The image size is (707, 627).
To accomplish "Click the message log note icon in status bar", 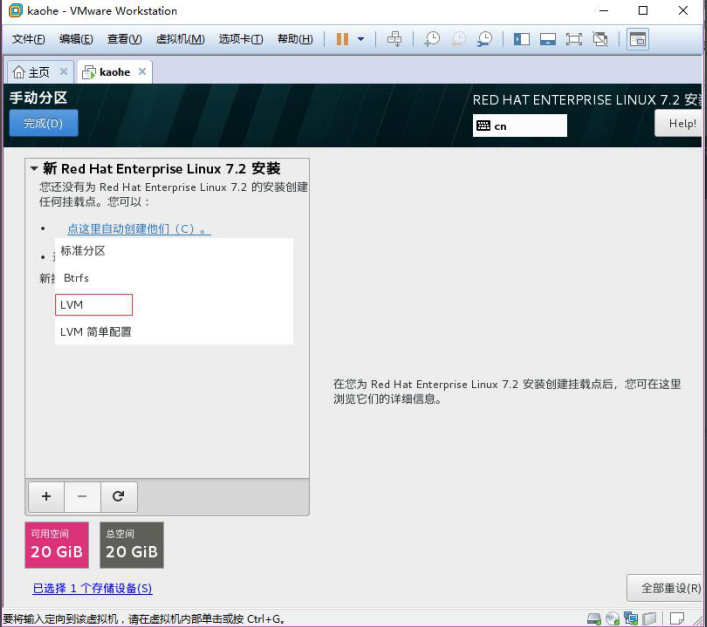I will [677, 618].
